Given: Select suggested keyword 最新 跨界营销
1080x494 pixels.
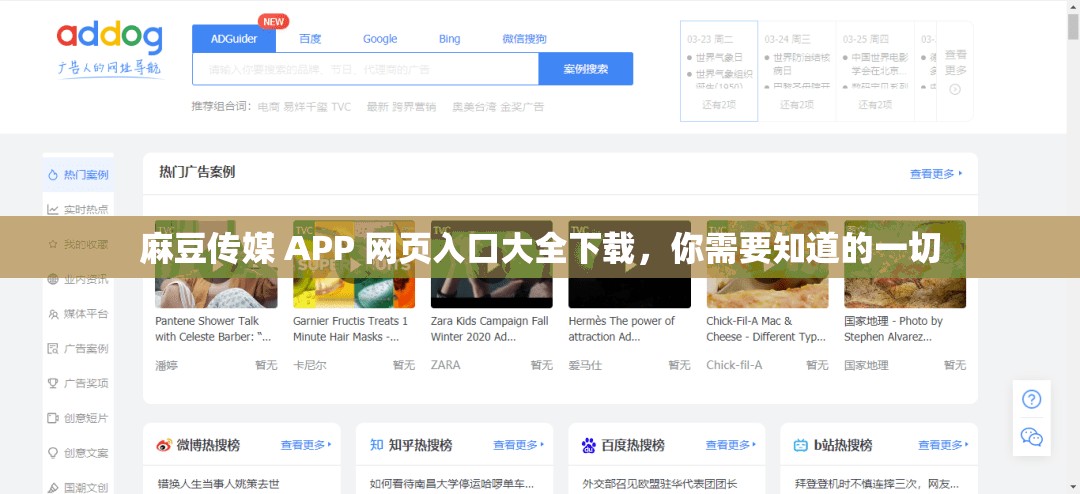Looking at the screenshot, I should click(402, 107).
